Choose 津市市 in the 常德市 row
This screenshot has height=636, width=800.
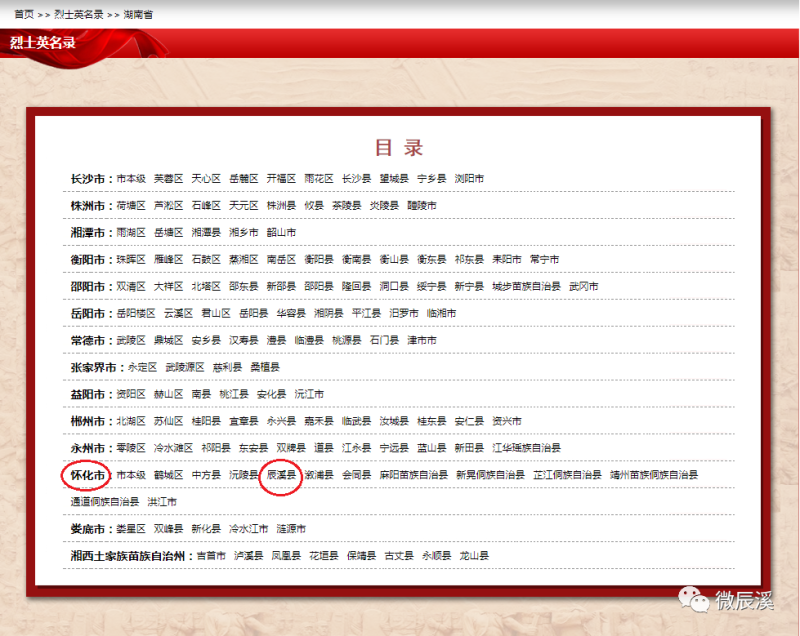point(422,340)
